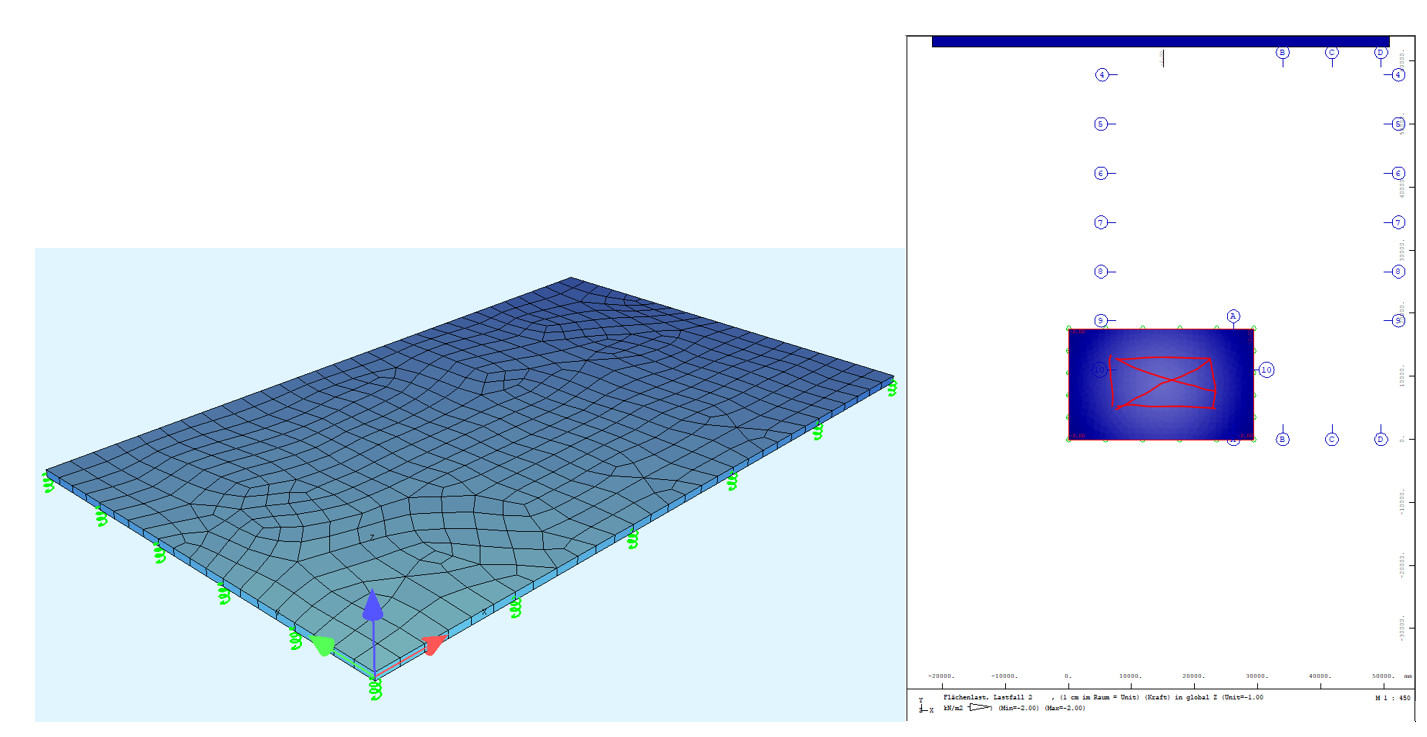The width and height of the screenshot is (1427, 737).
Task: Click bottom grid marker C
Action: (x=1332, y=439)
